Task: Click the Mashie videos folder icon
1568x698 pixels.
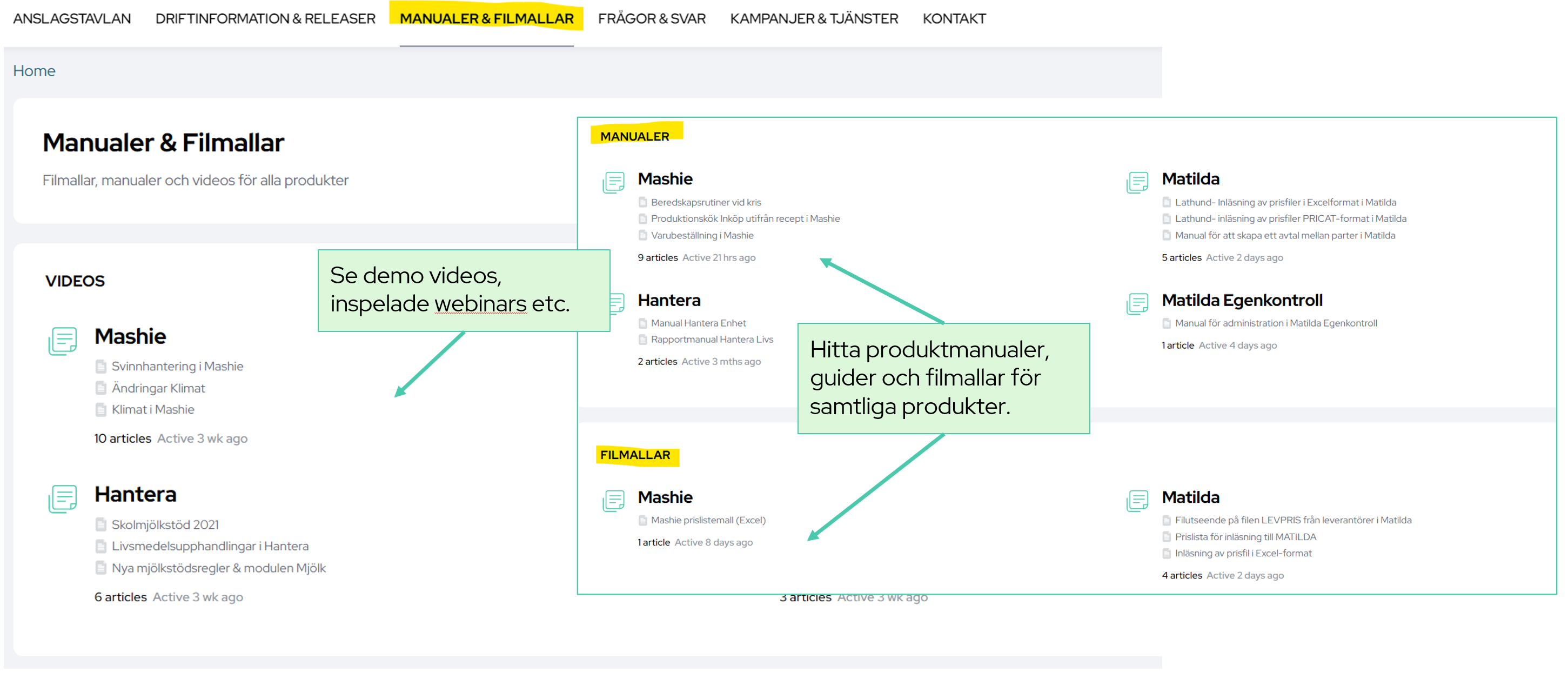Action: (63, 341)
